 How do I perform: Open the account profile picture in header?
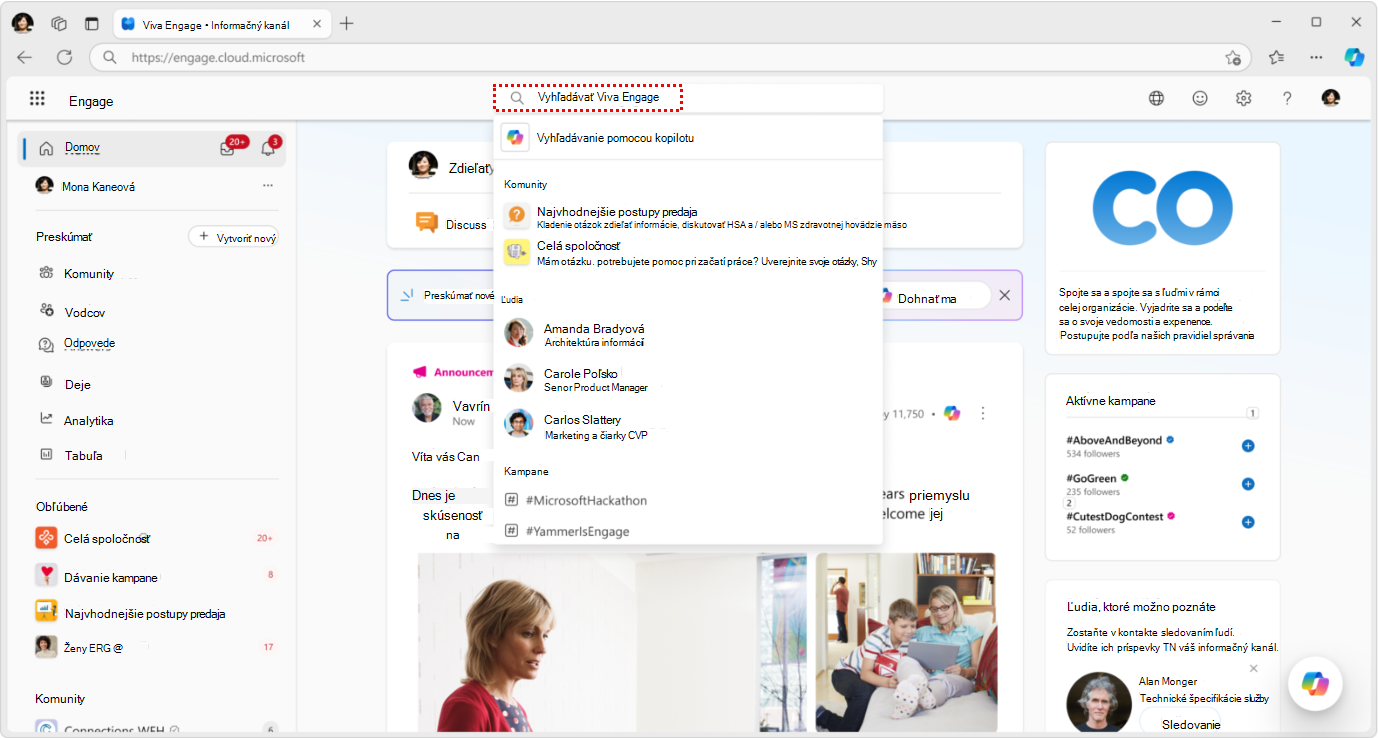1330,98
